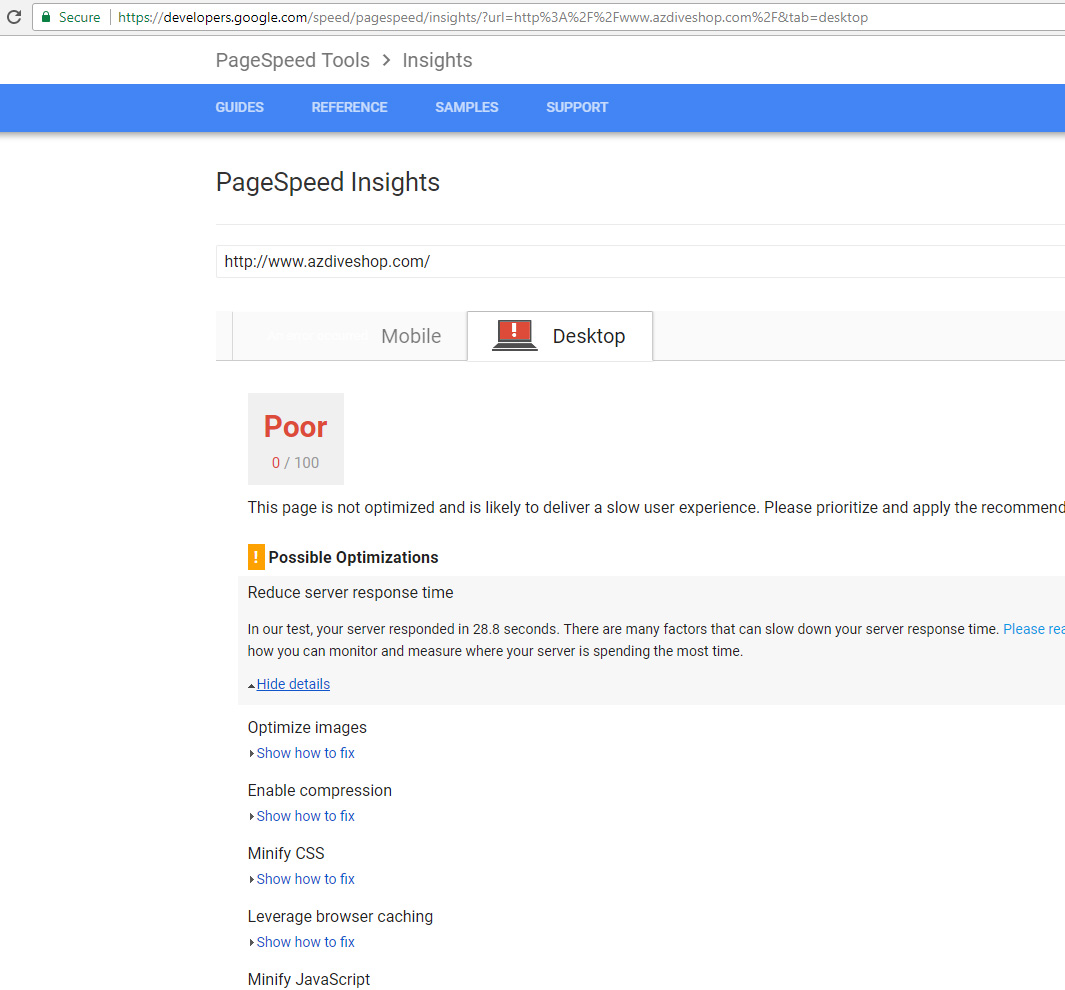Image resolution: width=1065 pixels, height=990 pixels.
Task: Click the Insights breadcrumb link
Action: (437, 60)
